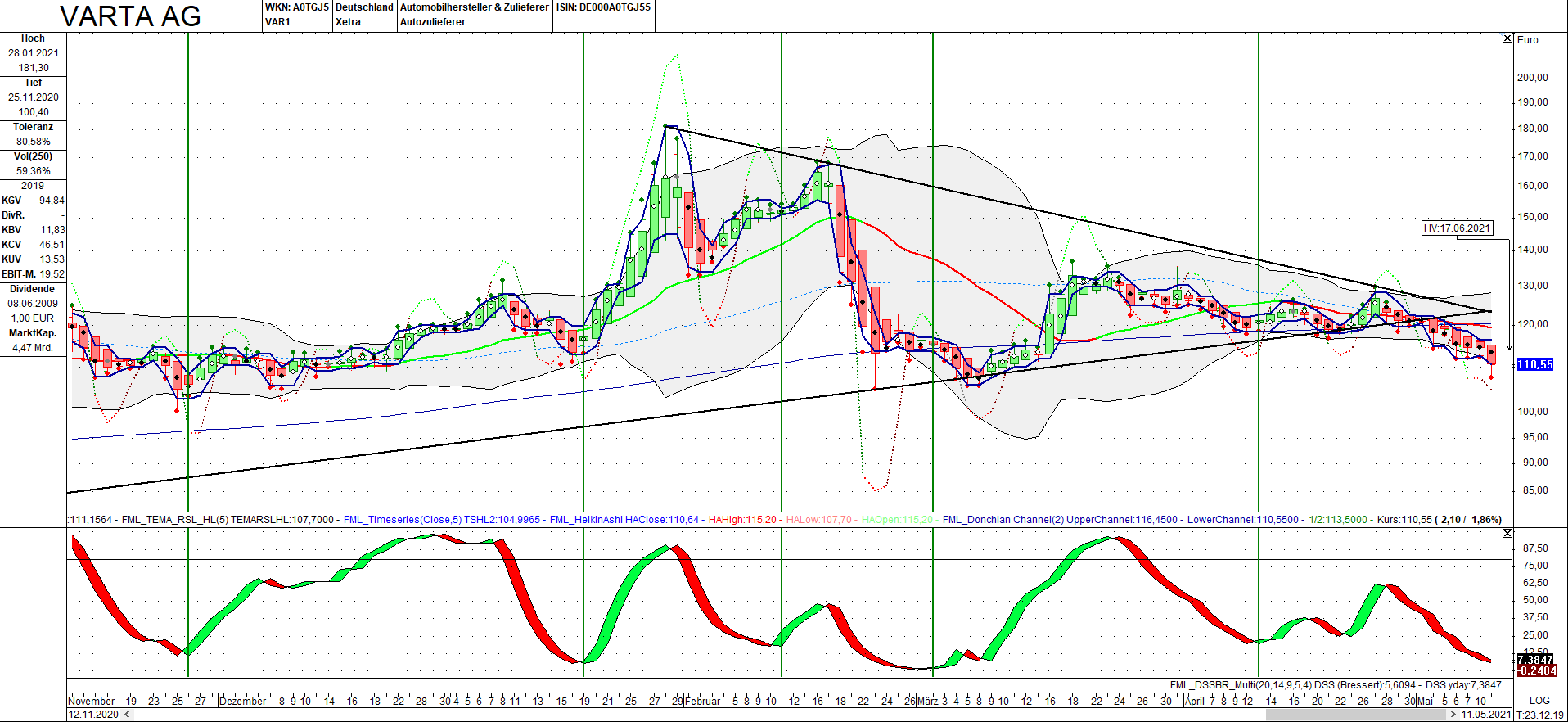Click the Toleranz header

pos(33,127)
